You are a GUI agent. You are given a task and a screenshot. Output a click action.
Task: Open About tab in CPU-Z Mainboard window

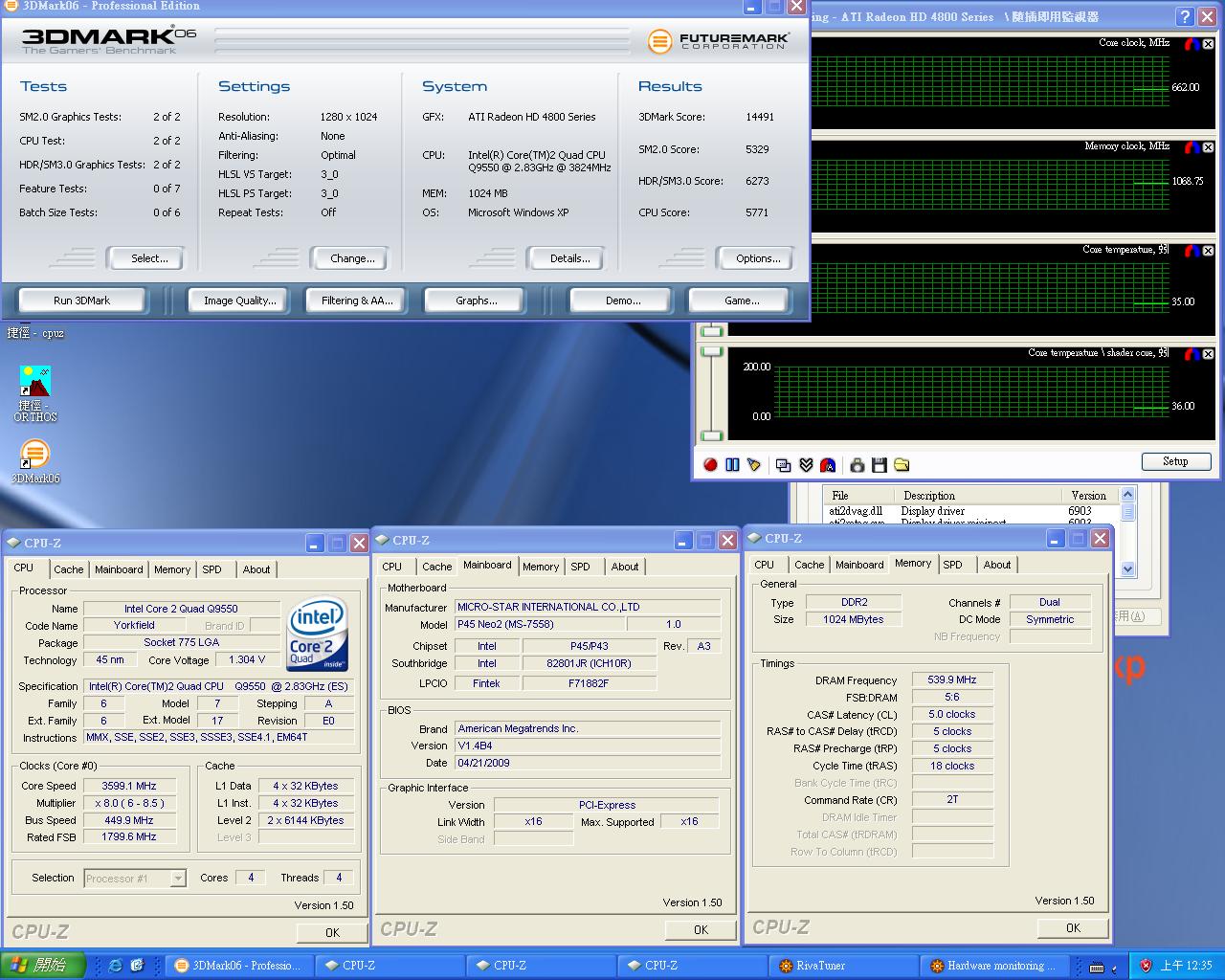pyautogui.click(x=624, y=567)
